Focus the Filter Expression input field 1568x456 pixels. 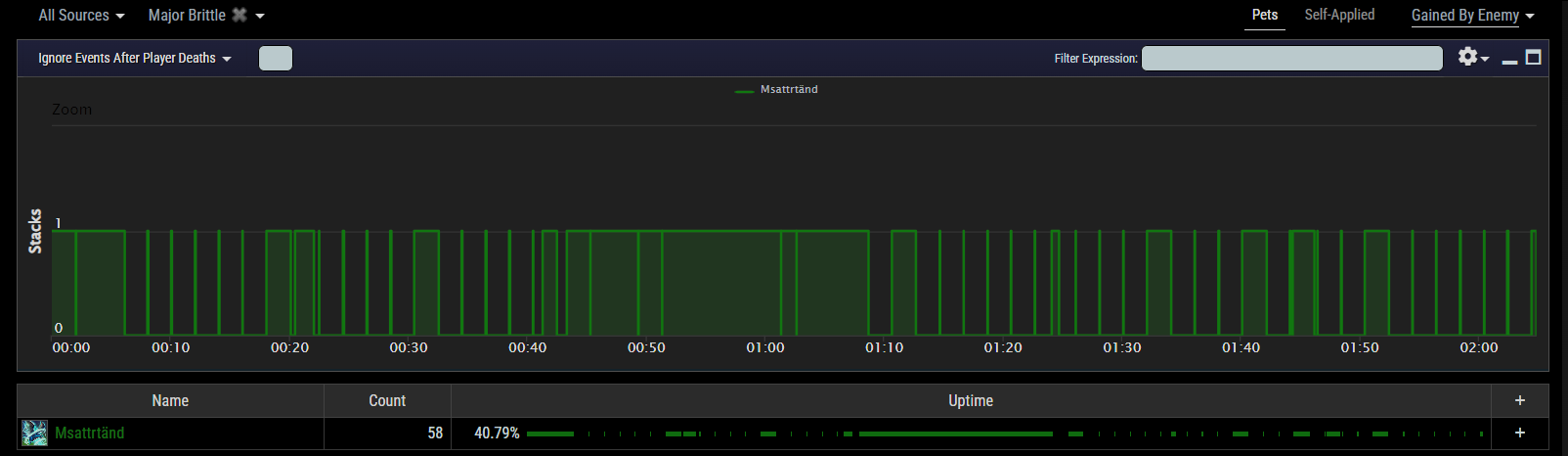[x=1292, y=59]
